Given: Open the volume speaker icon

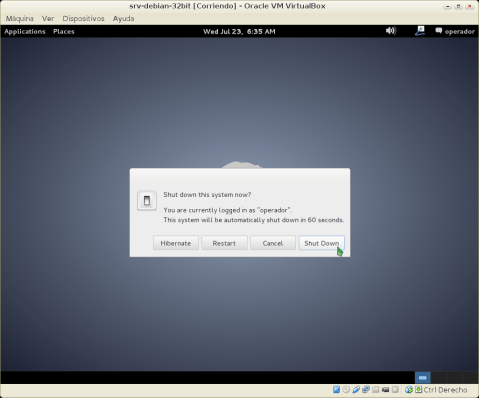Looking at the screenshot, I should [x=391, y=31].
